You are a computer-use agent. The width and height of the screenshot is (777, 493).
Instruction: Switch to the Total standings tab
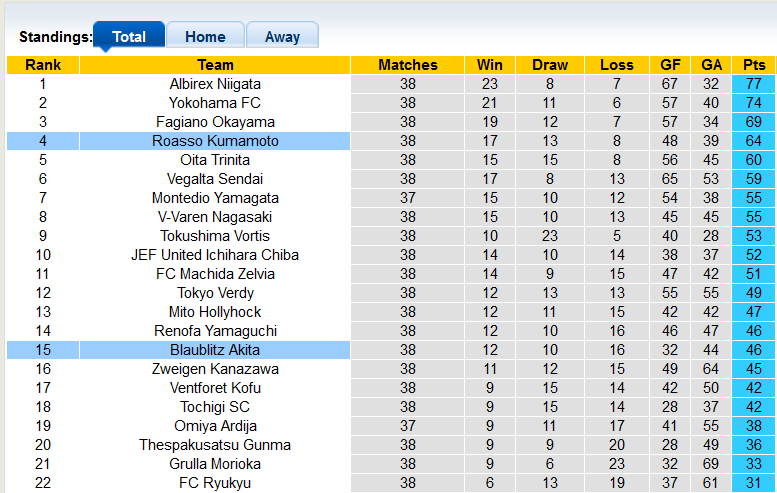click(129, 37)
